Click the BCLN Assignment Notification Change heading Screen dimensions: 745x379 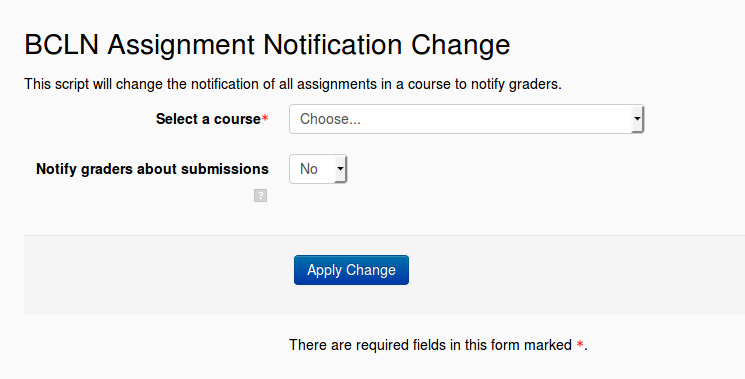pos(267,45)
